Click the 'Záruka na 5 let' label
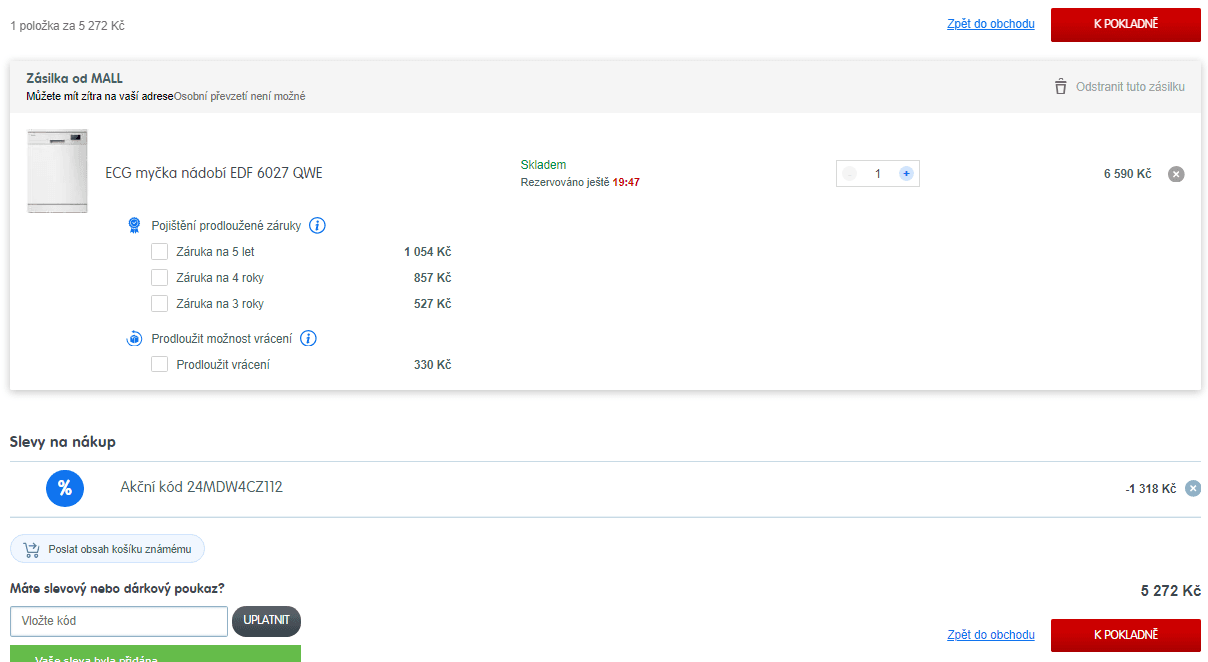This screenshot has height=662, width=1208. tap(215, 252)
